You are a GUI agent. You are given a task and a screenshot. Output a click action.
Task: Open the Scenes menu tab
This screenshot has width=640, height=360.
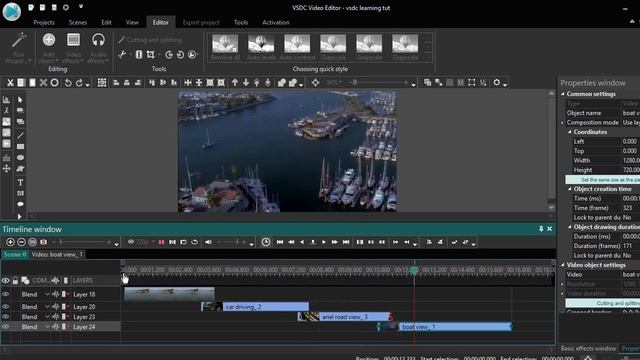[78, 22]
